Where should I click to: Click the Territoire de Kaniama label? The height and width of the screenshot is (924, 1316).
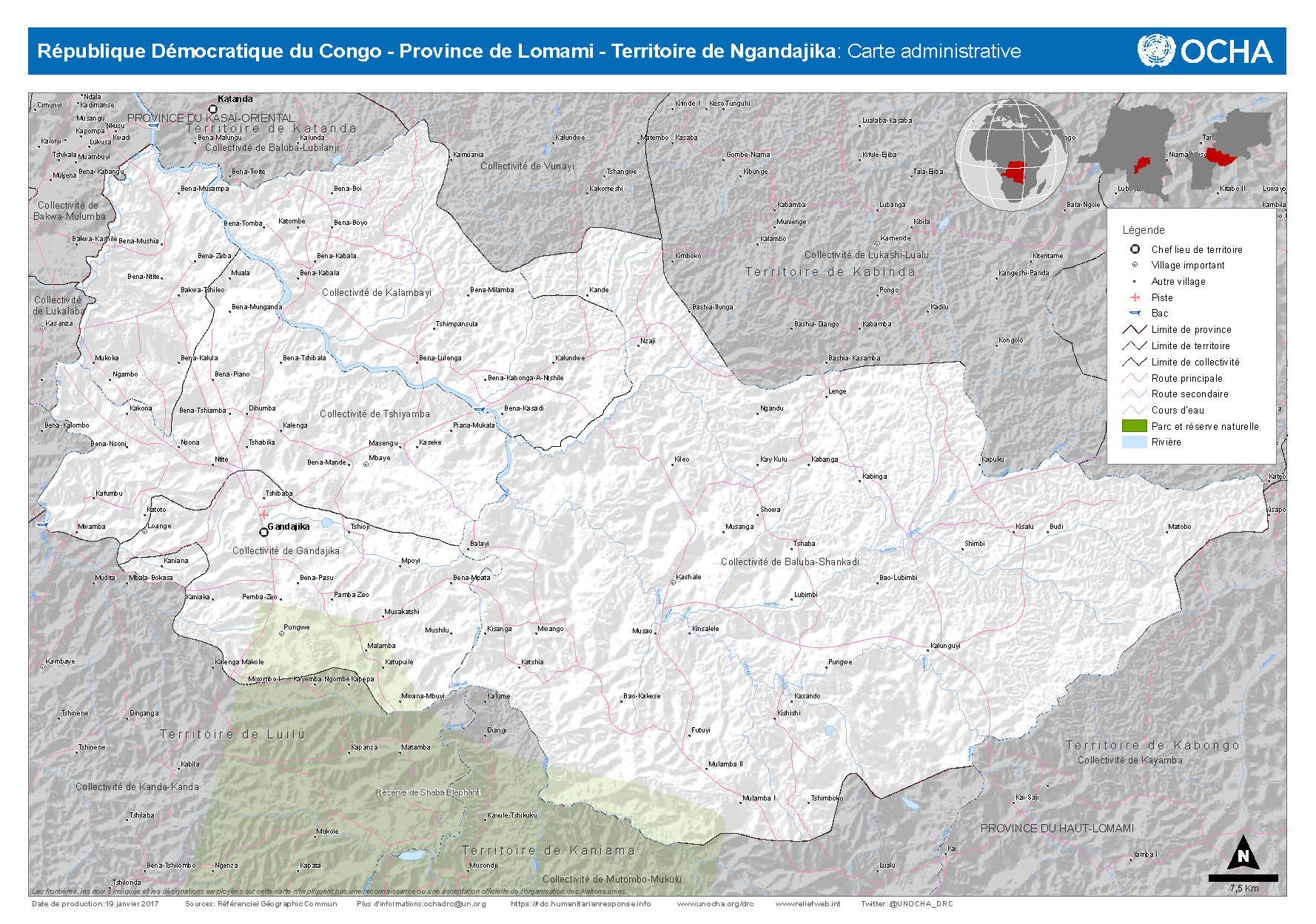[548, 850]
